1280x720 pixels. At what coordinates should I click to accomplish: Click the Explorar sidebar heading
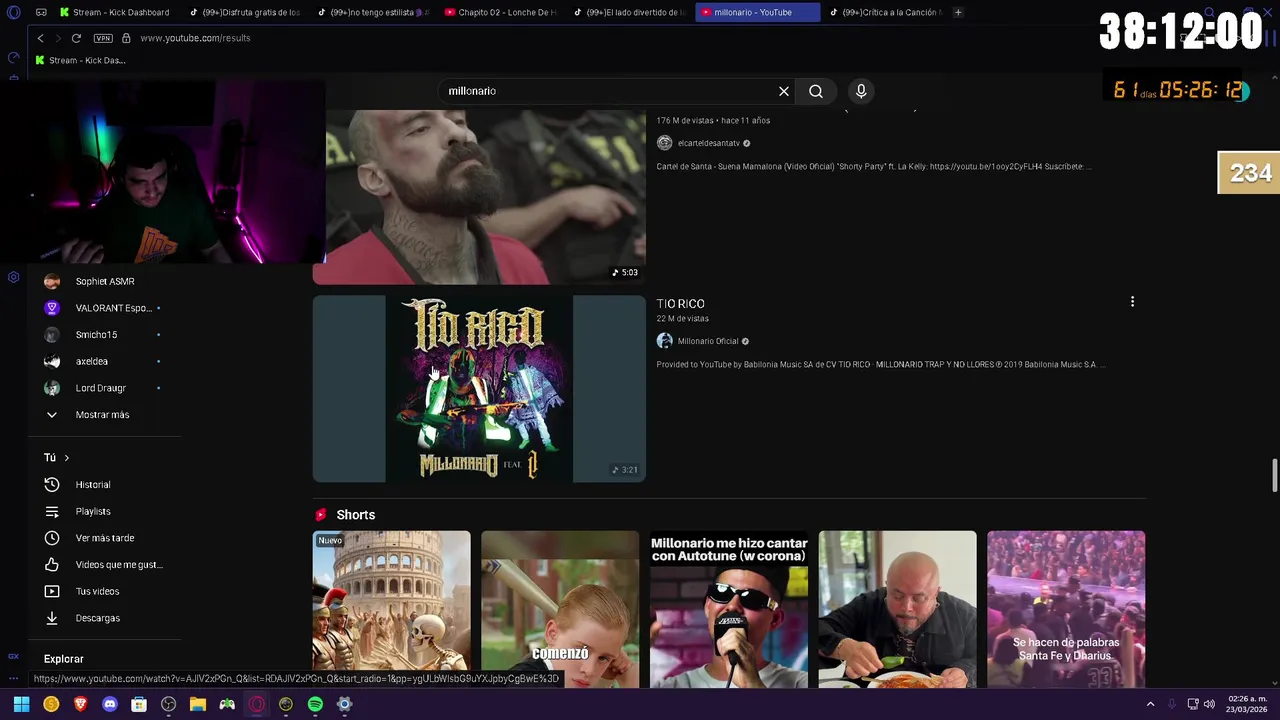(x=63, y=659)
